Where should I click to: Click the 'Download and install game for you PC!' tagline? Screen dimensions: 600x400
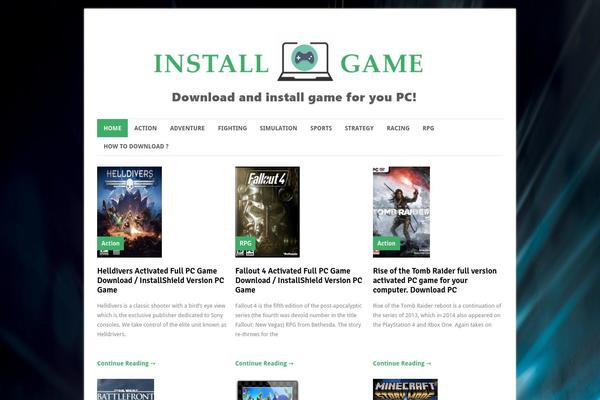[294, 97]
